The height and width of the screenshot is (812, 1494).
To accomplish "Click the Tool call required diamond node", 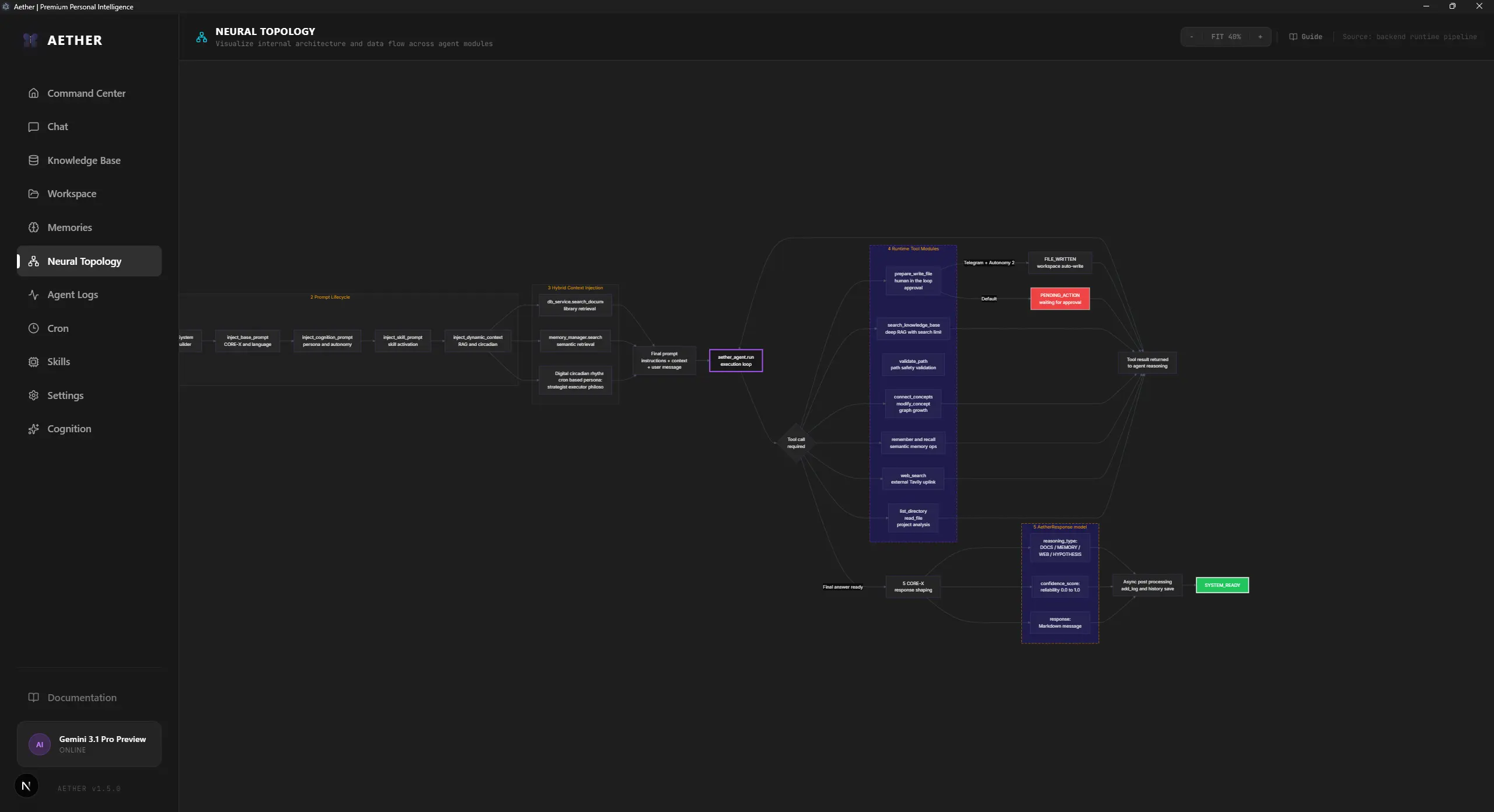I will 796,443.
